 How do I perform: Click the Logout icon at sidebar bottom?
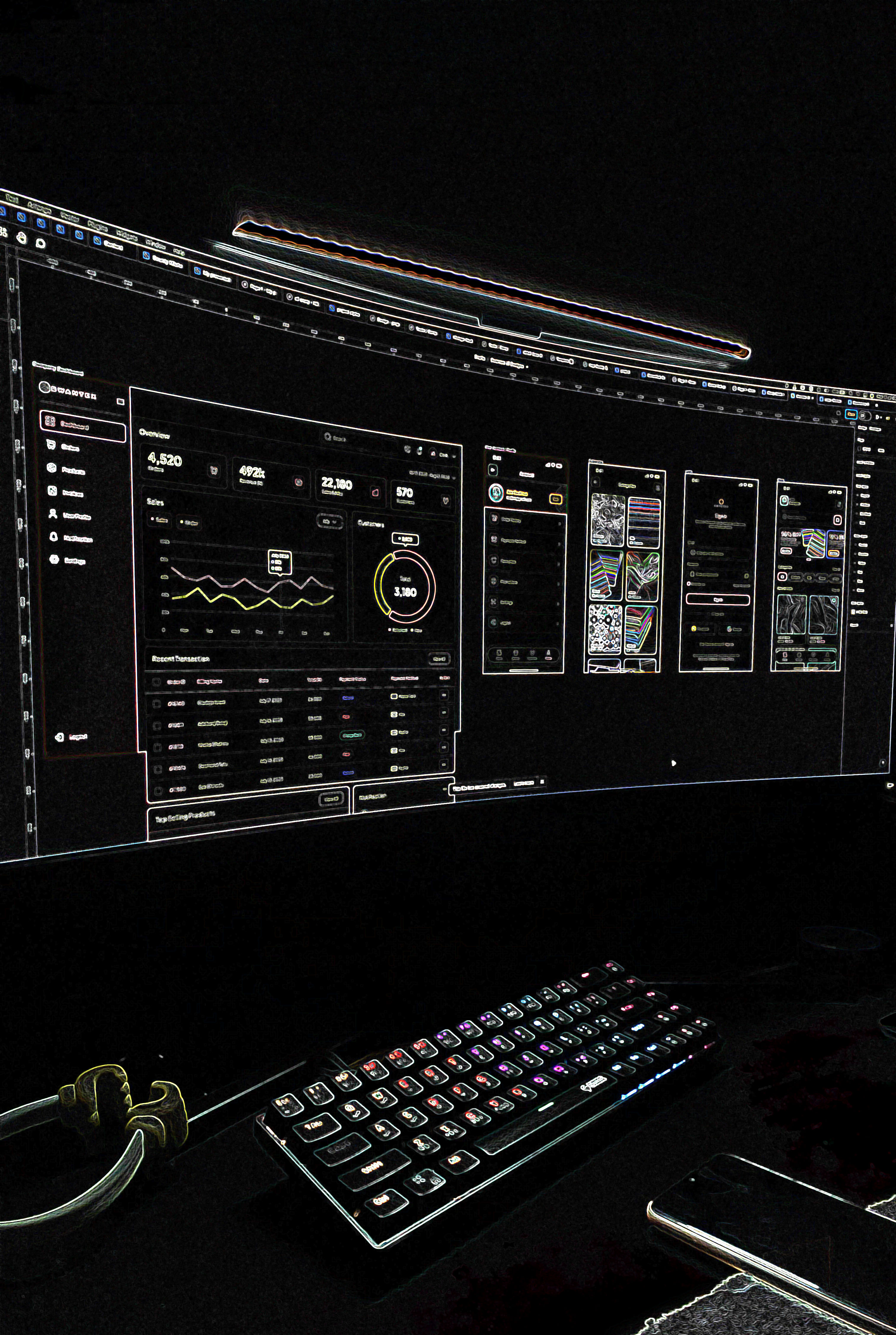coord(60,737)
